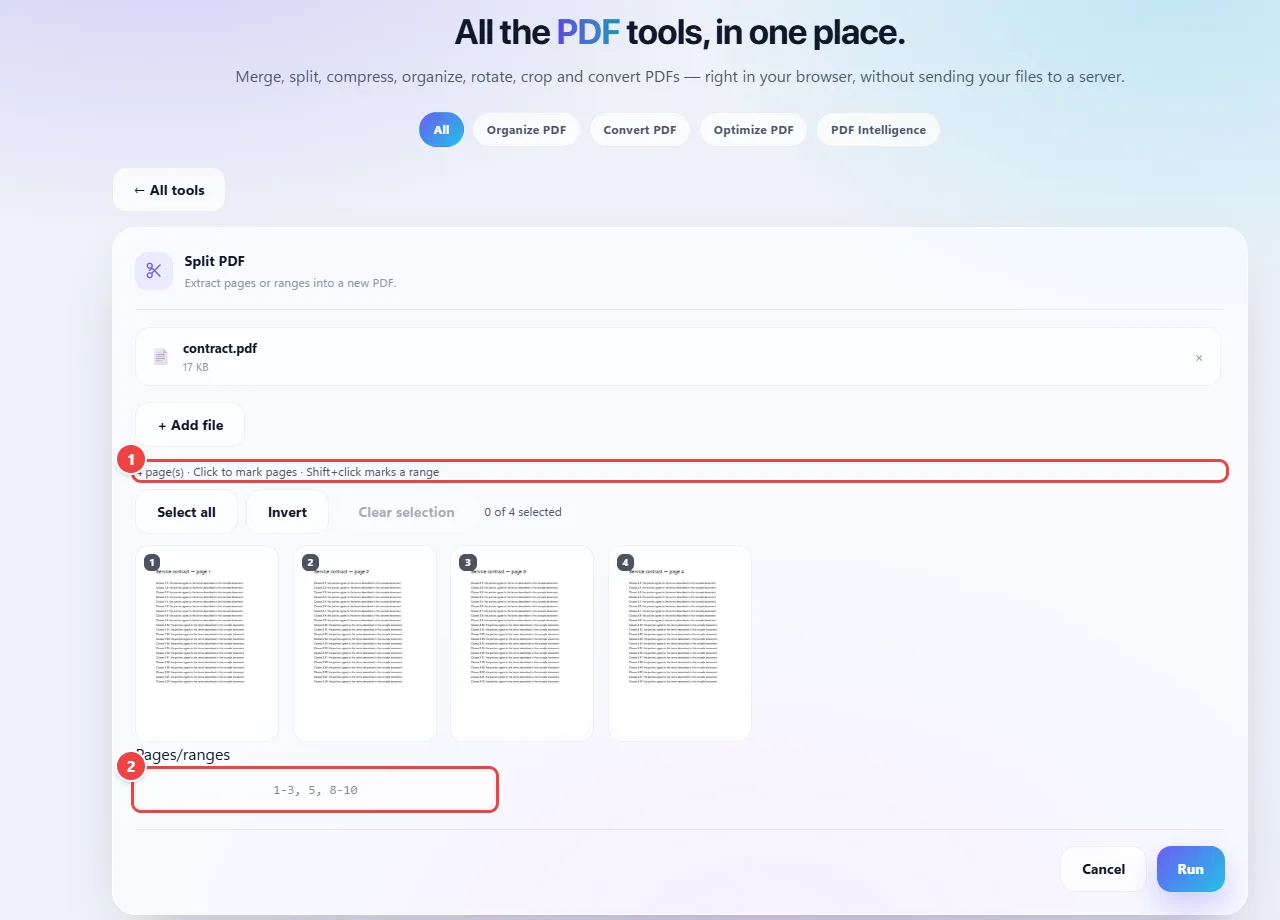This screenshot has height=920, width=1280.
Task: Invert the page selection
Action: click(x=287, y=512)
